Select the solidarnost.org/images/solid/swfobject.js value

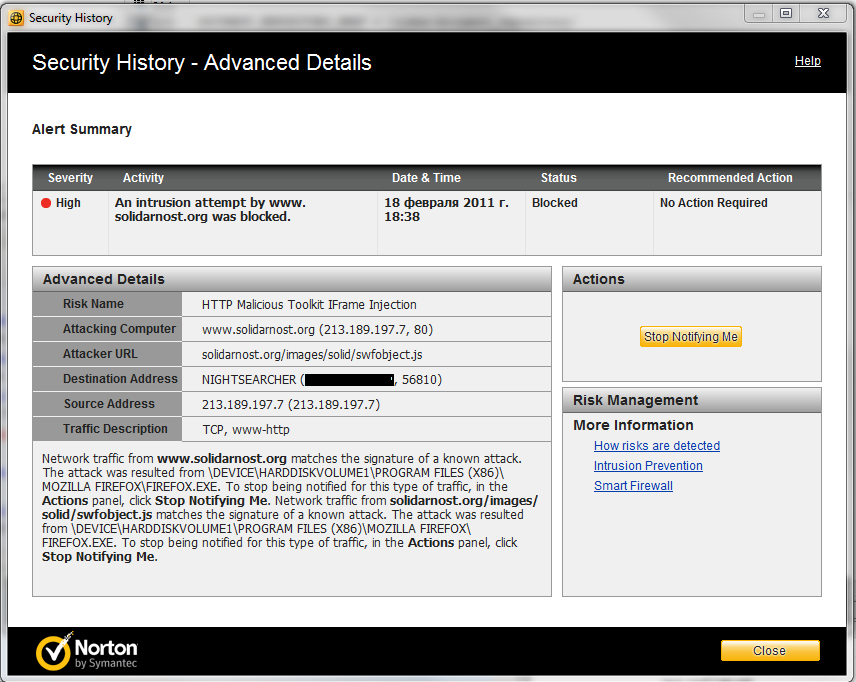point(312,355)
